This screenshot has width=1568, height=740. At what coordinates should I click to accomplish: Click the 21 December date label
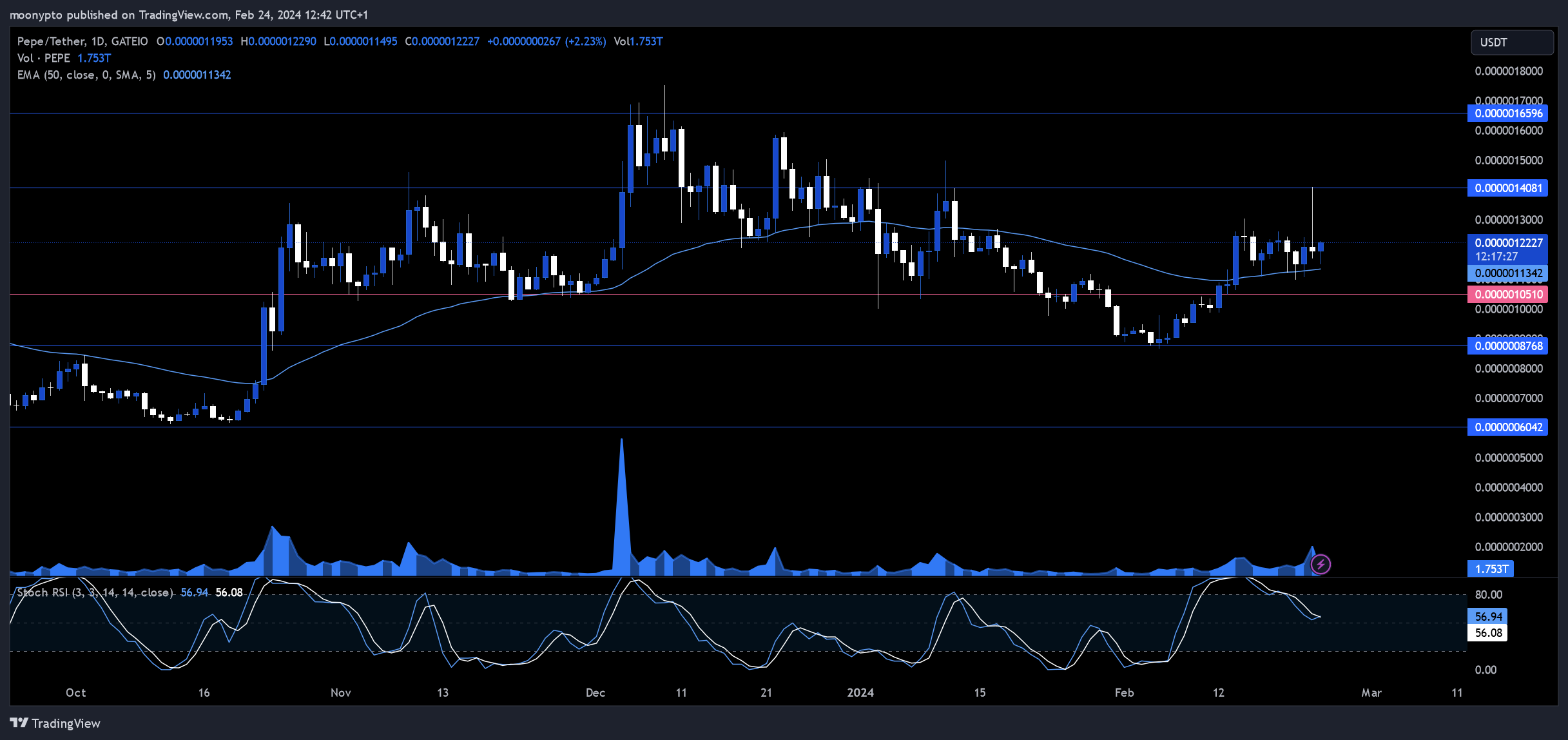coord(766,693)
